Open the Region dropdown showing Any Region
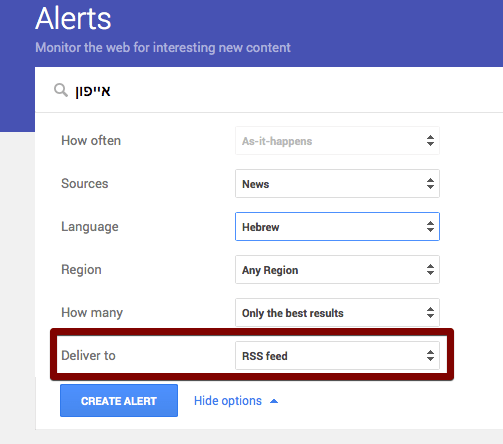The image size is (503, 444). (x=337, y=270)
